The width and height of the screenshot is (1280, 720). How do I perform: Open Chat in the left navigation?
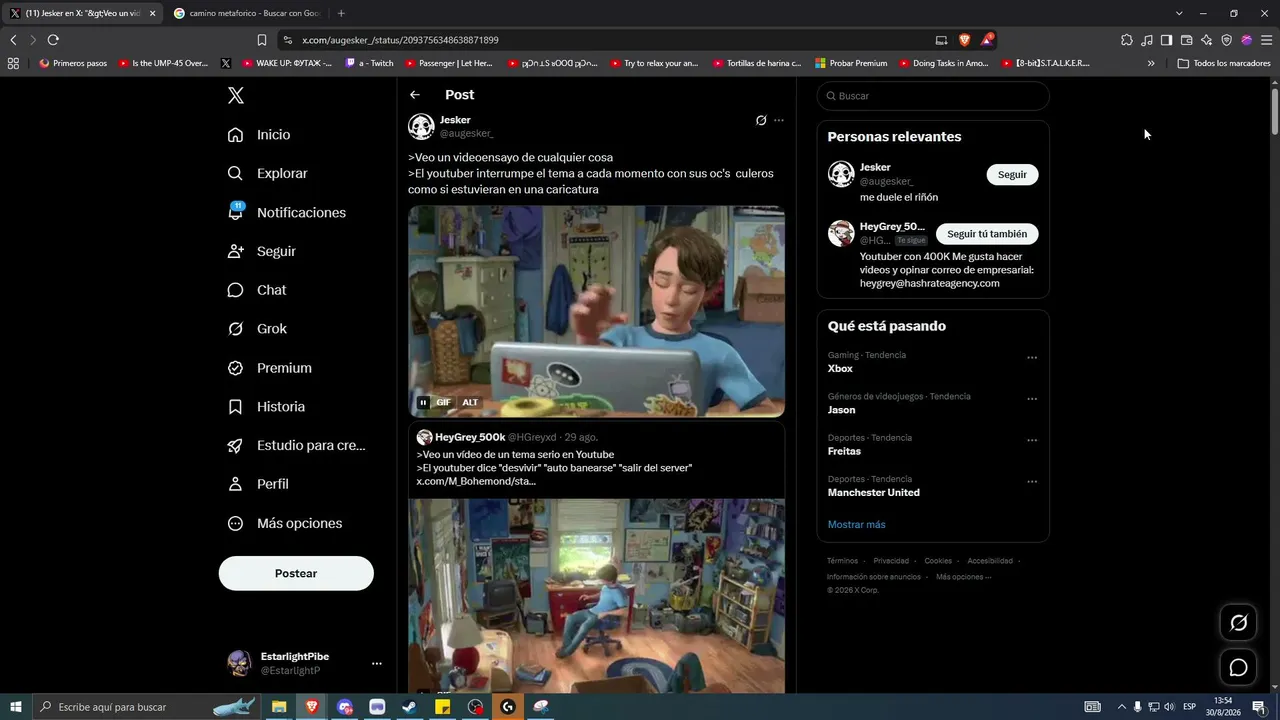pyautogui.click(x=257, y=290)
